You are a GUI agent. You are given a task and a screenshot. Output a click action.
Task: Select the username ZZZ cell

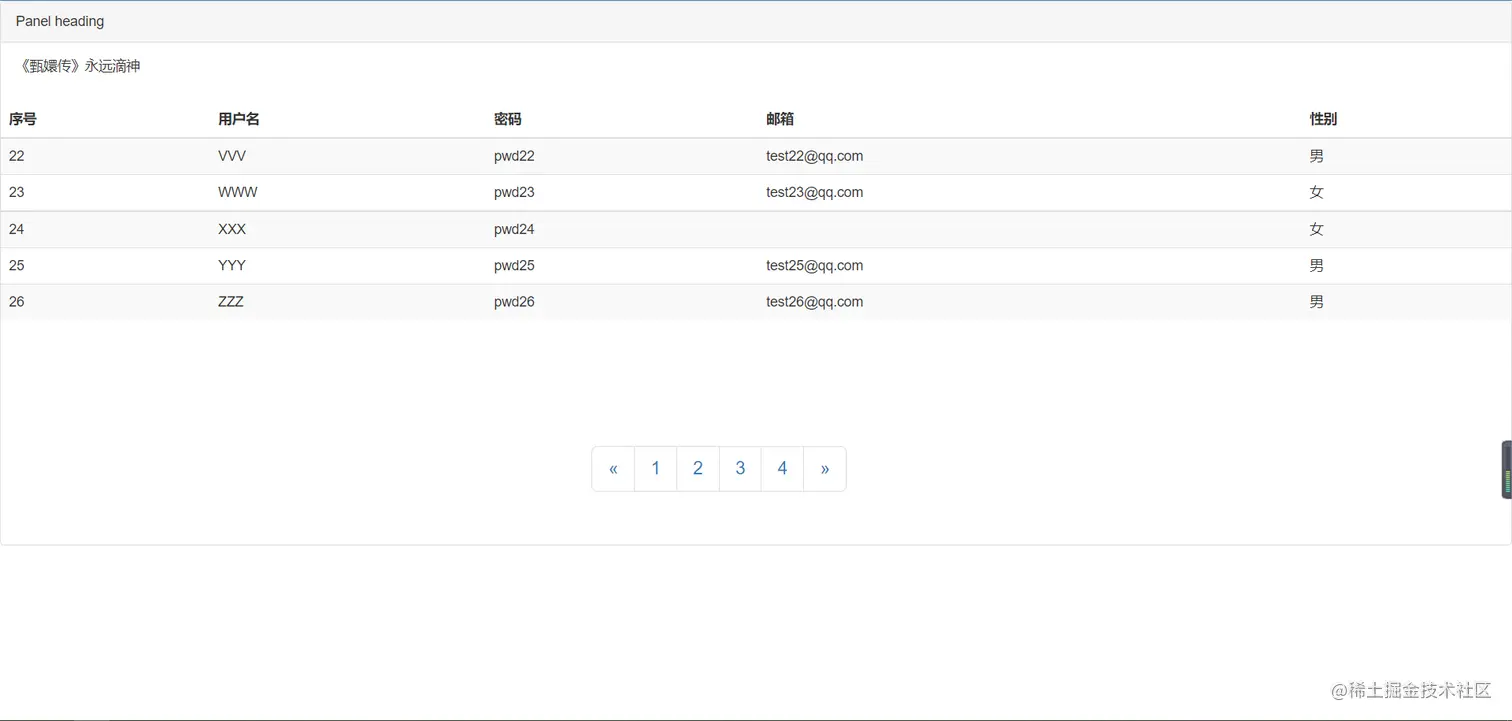coord(231,301)
